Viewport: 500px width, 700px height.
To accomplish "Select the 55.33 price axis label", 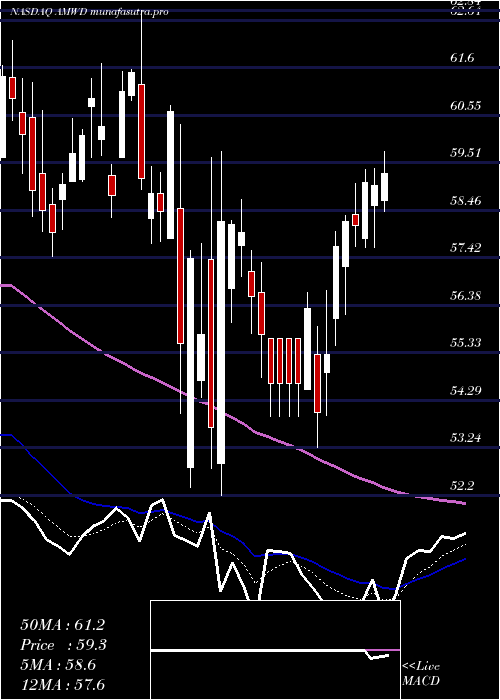I will 466,342.
